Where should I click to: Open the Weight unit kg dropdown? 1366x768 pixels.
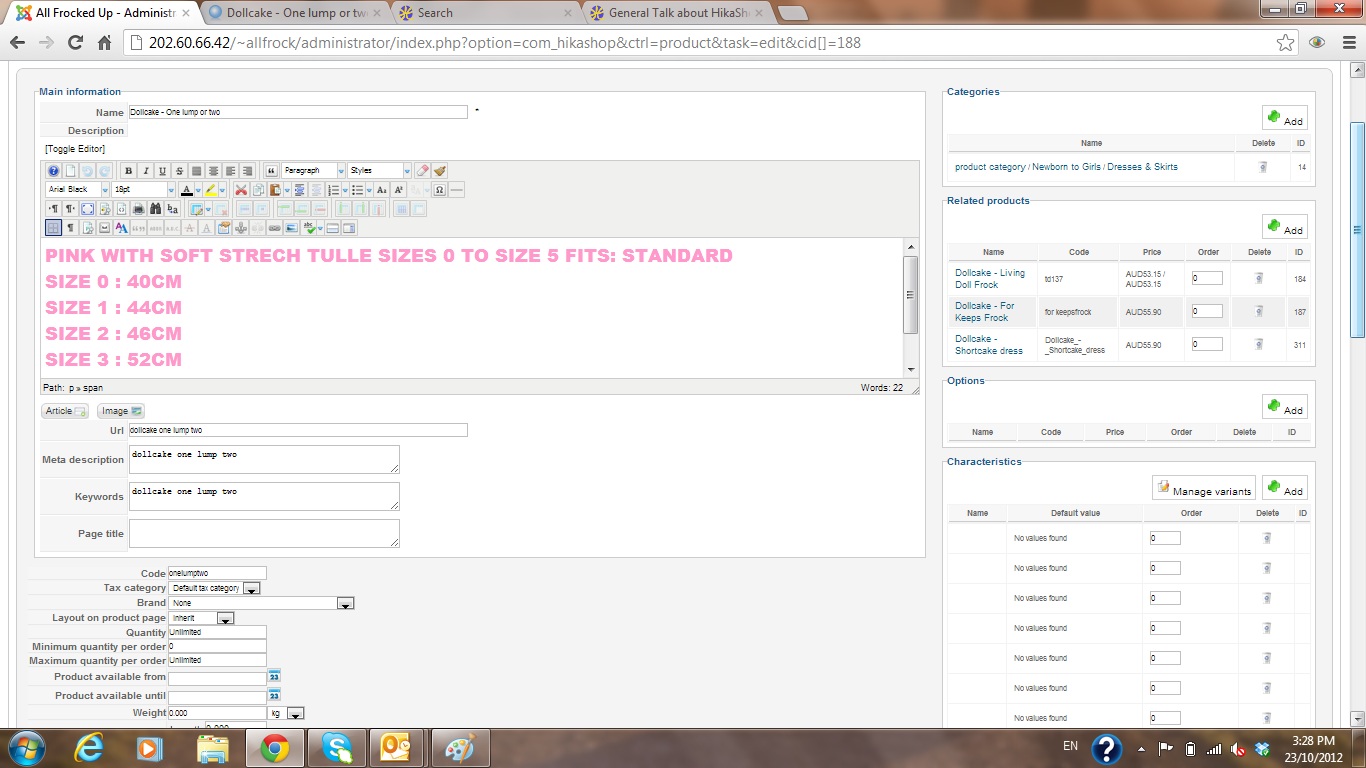click(x=286, y=713)
